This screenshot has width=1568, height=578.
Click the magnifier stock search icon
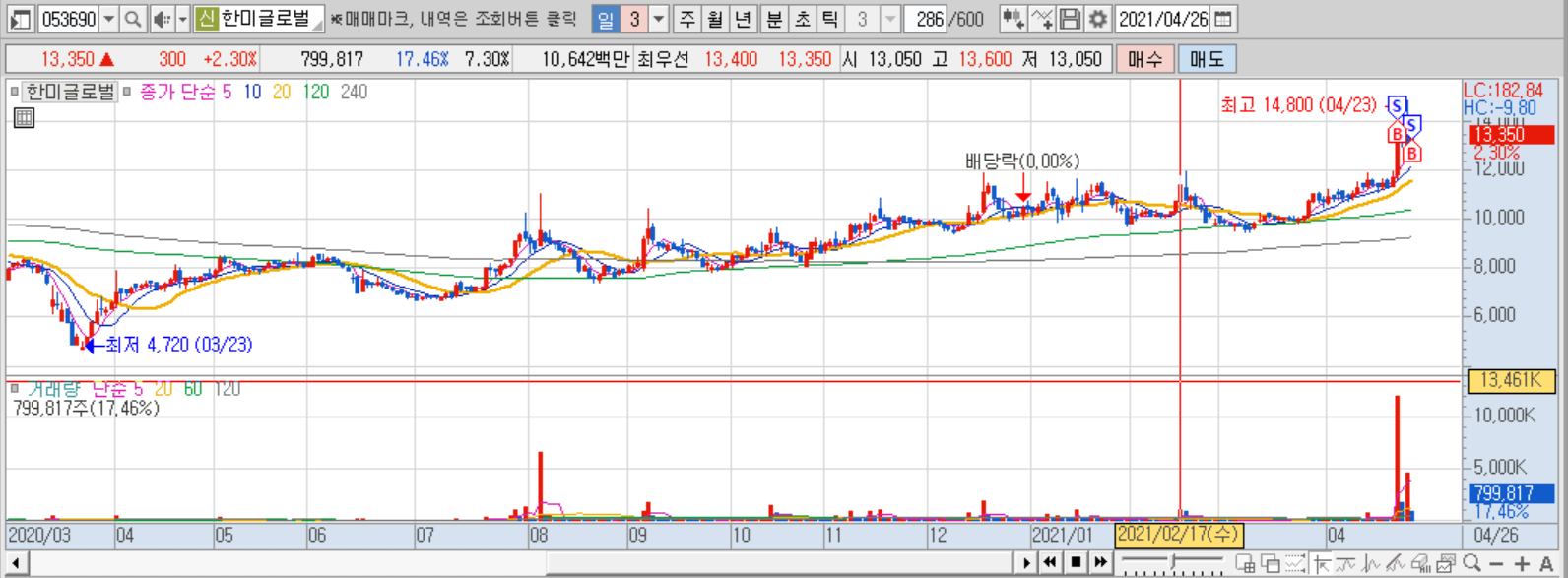click(x=133, y=19)
